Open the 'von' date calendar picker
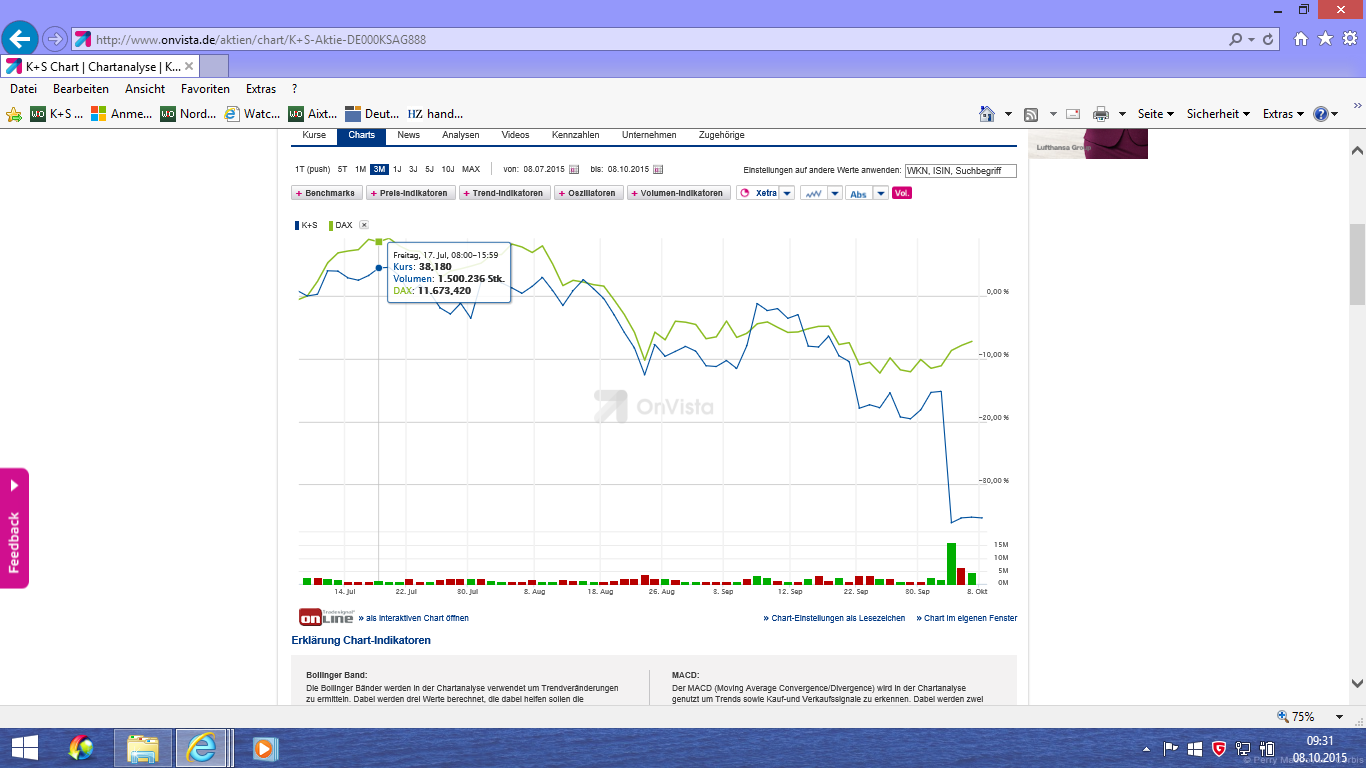The height and width of the screenshot is (768, 1366). pyautogui.click(x=574, y=169)
